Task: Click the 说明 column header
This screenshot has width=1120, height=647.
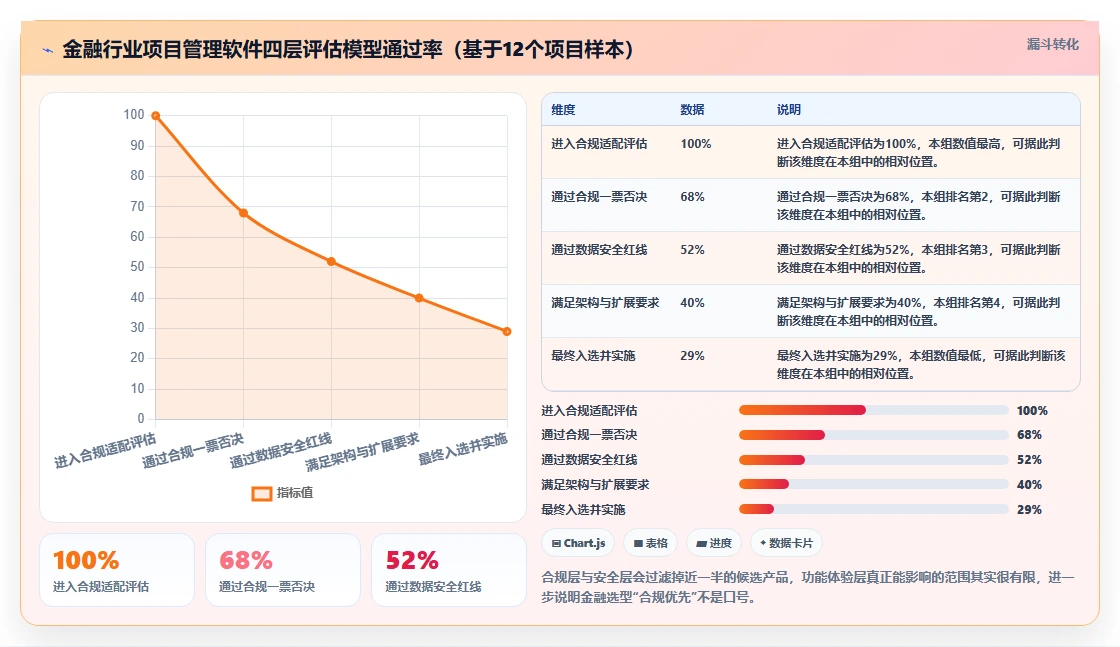Action: point(789,109)
